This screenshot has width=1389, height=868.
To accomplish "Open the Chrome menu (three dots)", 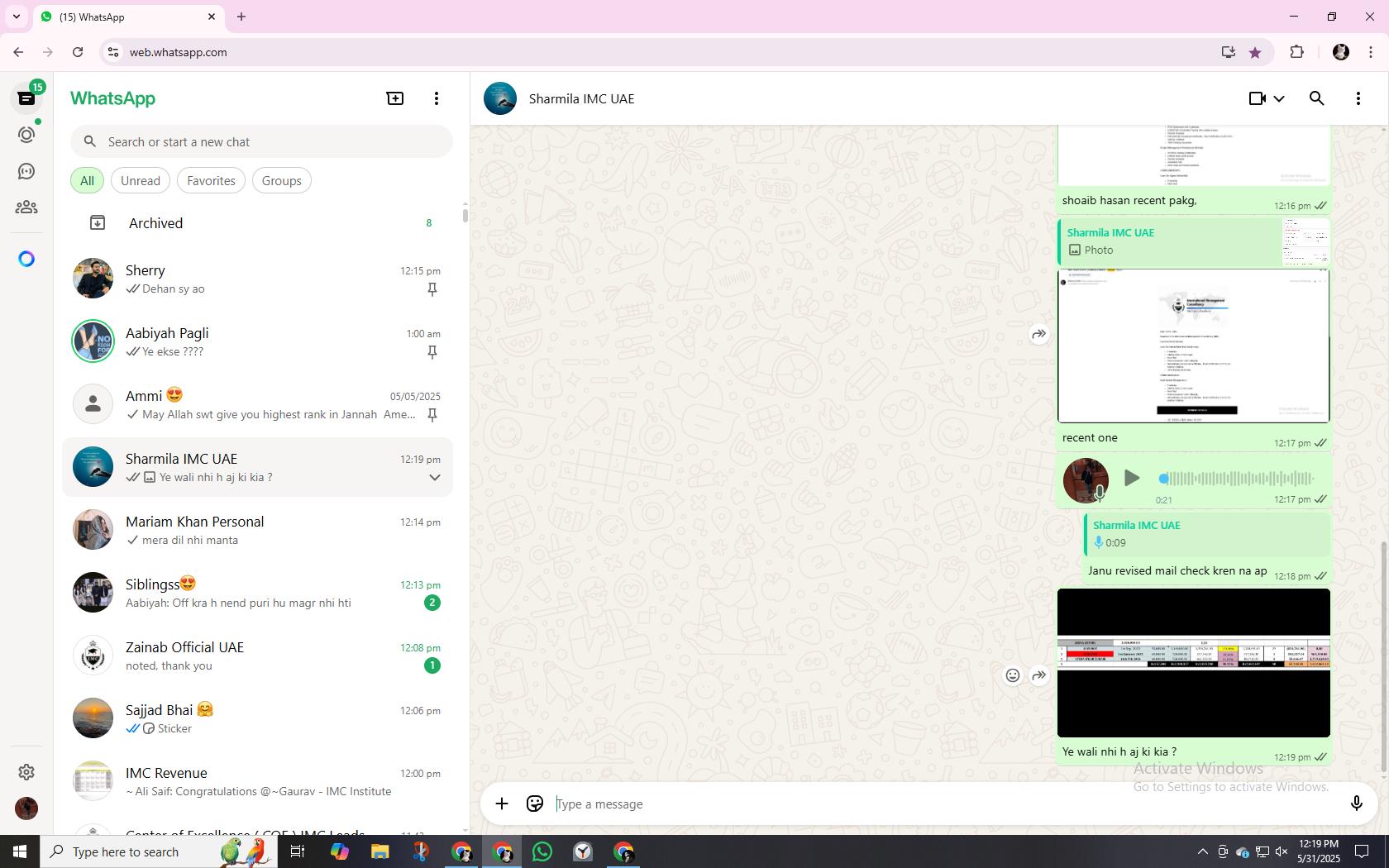I will [x=1371, y=52].
